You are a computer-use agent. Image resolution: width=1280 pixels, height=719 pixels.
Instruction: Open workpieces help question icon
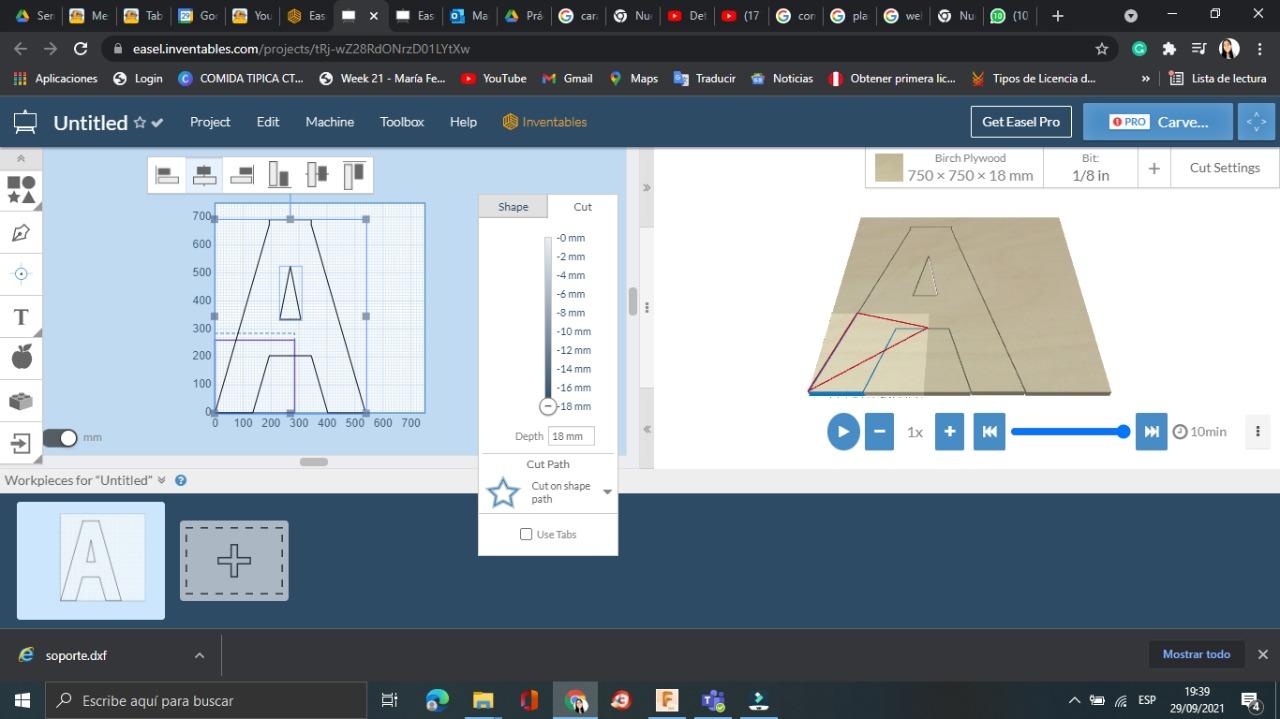pos(181,480)
